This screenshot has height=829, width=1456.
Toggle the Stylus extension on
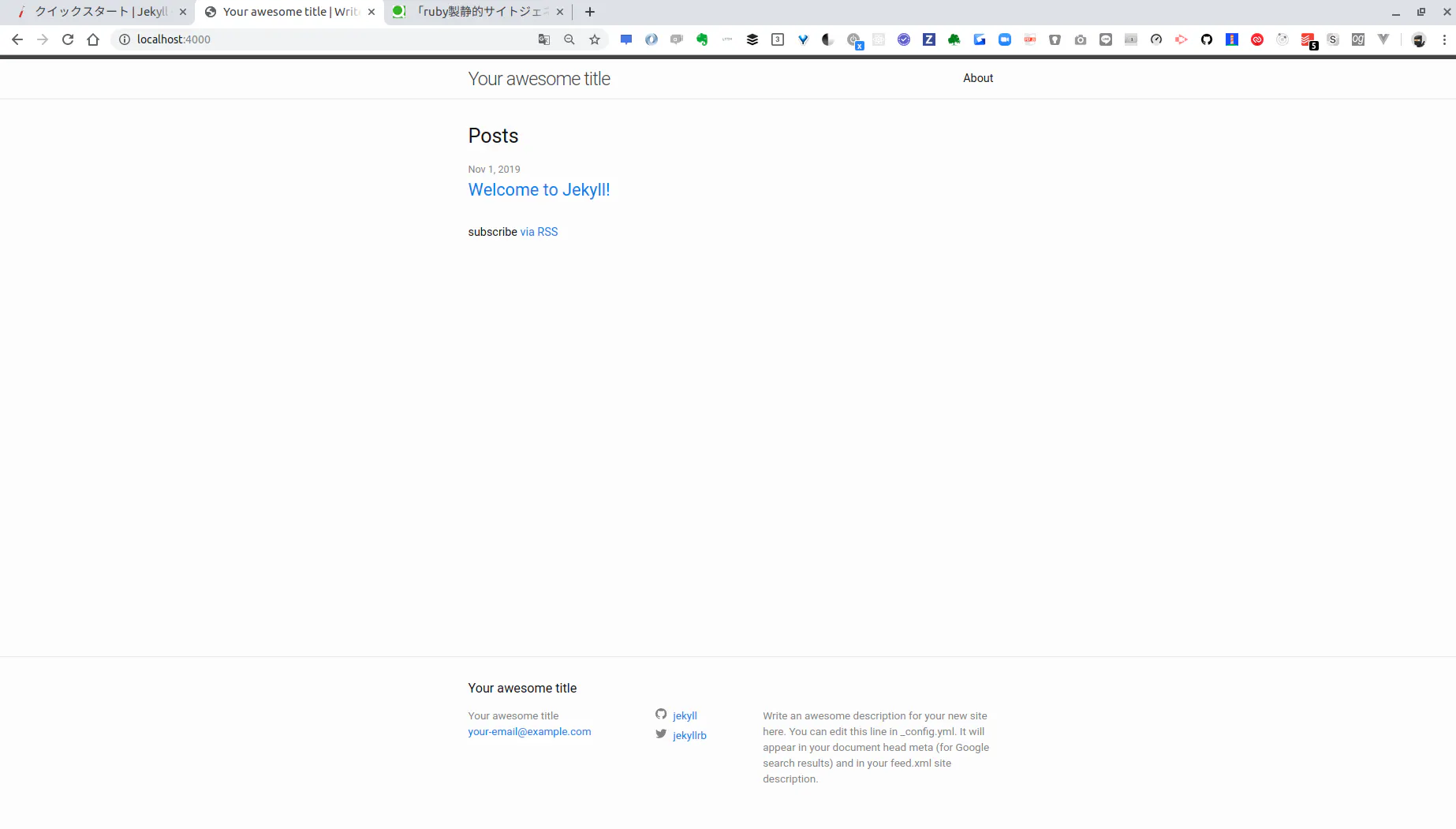[1334, 39]
